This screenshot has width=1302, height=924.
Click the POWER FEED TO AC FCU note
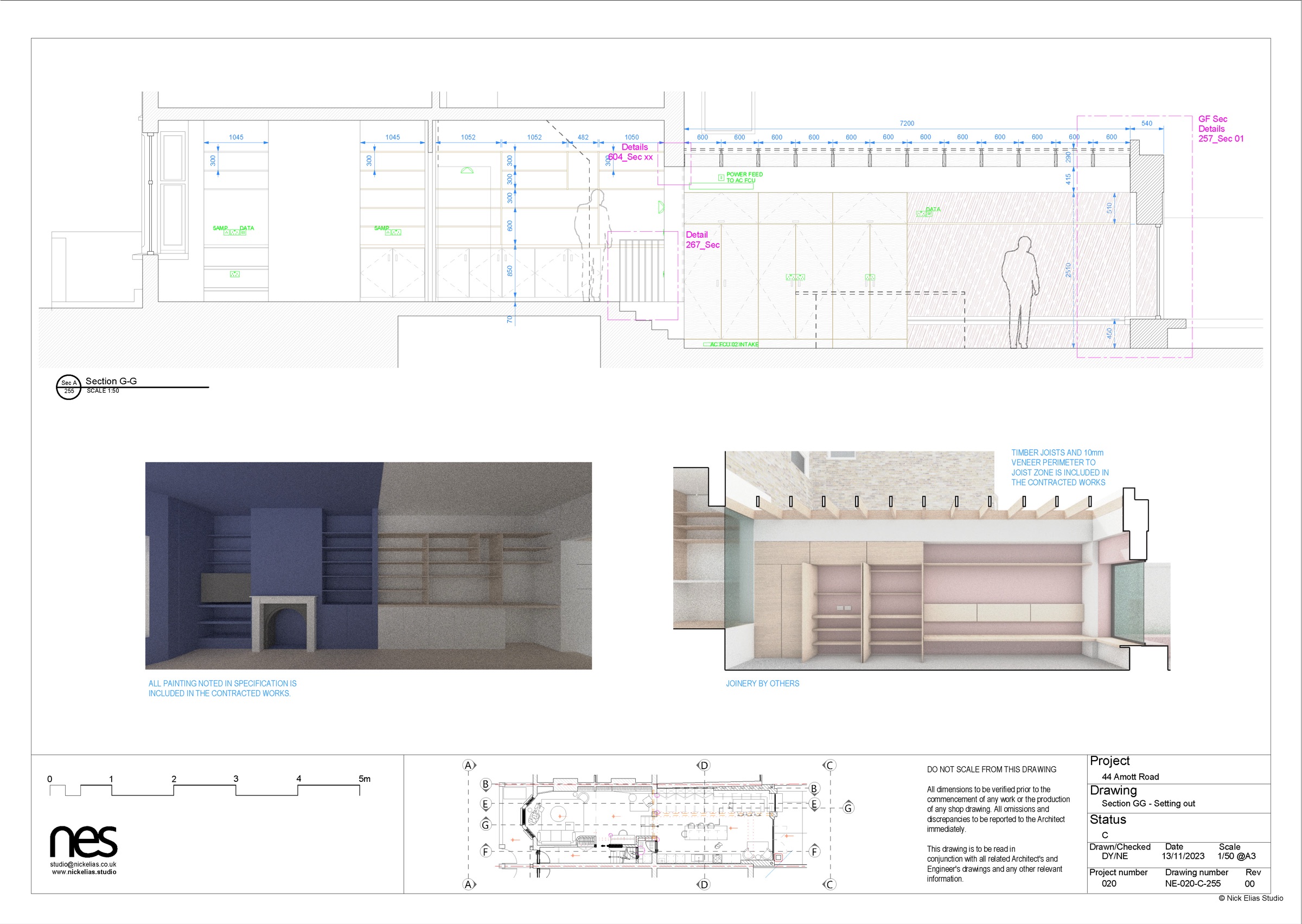pyautogui.click(x=744, y=177)
